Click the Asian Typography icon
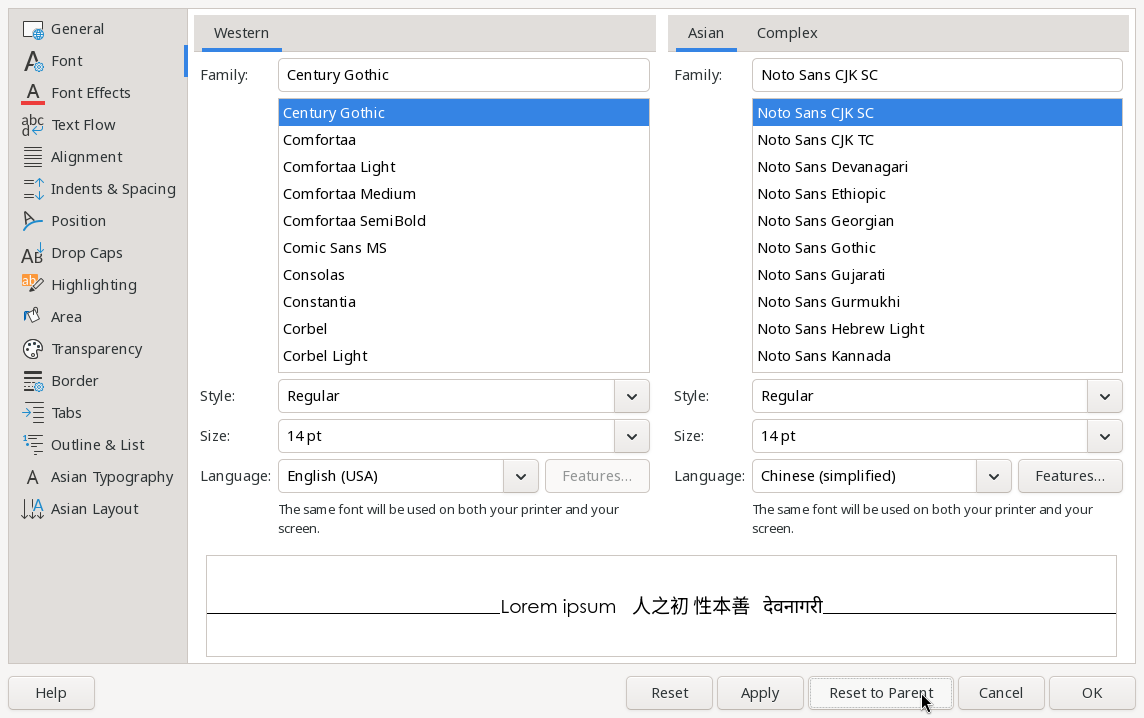 (x=33, y=477)
